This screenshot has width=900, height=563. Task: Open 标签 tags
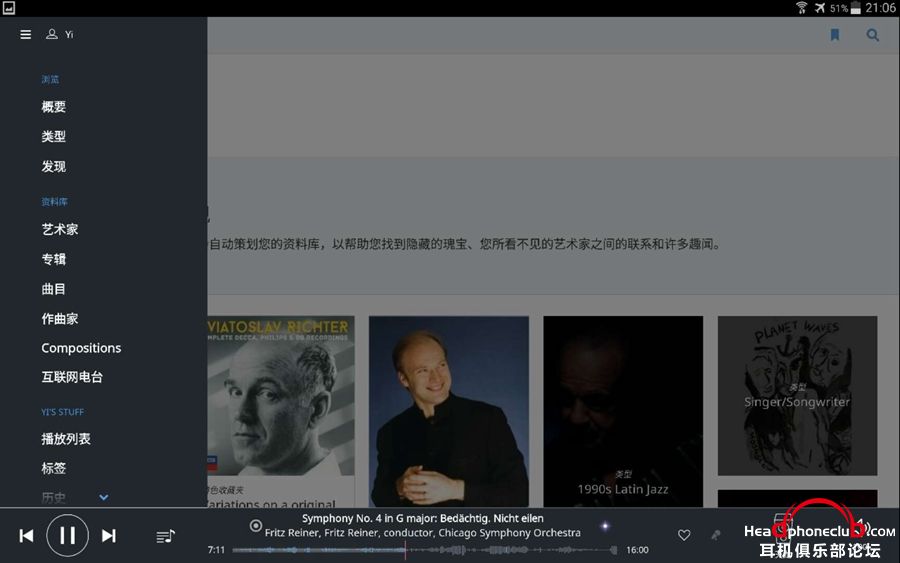point(53,468)
